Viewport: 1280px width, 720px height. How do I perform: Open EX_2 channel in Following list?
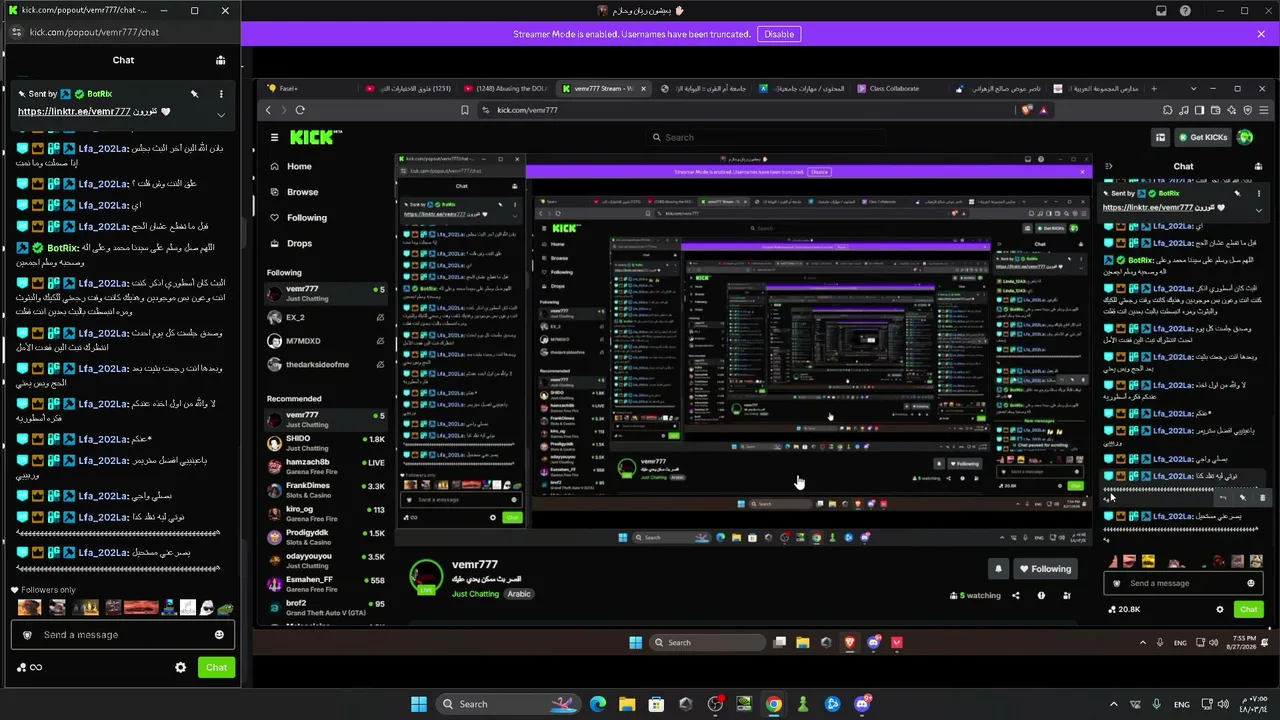click(x=326, y=317)
